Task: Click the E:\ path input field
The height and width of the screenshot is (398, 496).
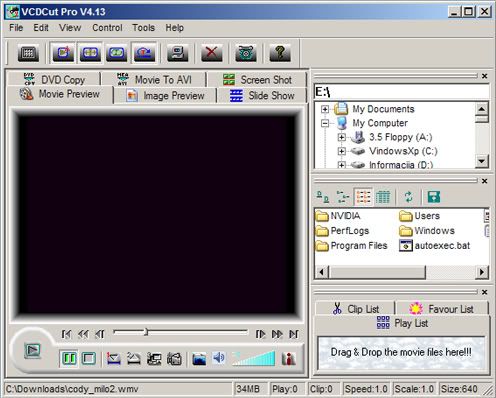Action: [x=401, y=92]
